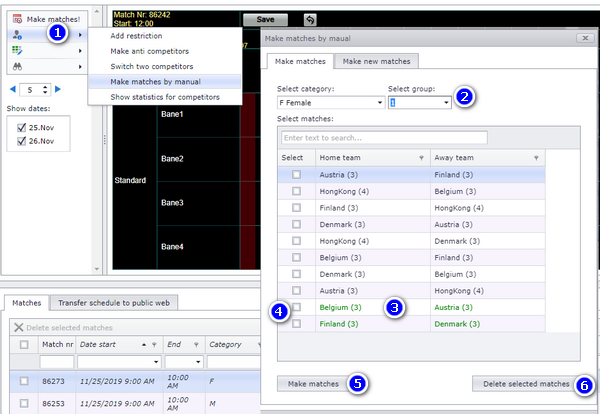Click the Bane3 court row label
Screen dimensions: 600x414
point(172,203)
